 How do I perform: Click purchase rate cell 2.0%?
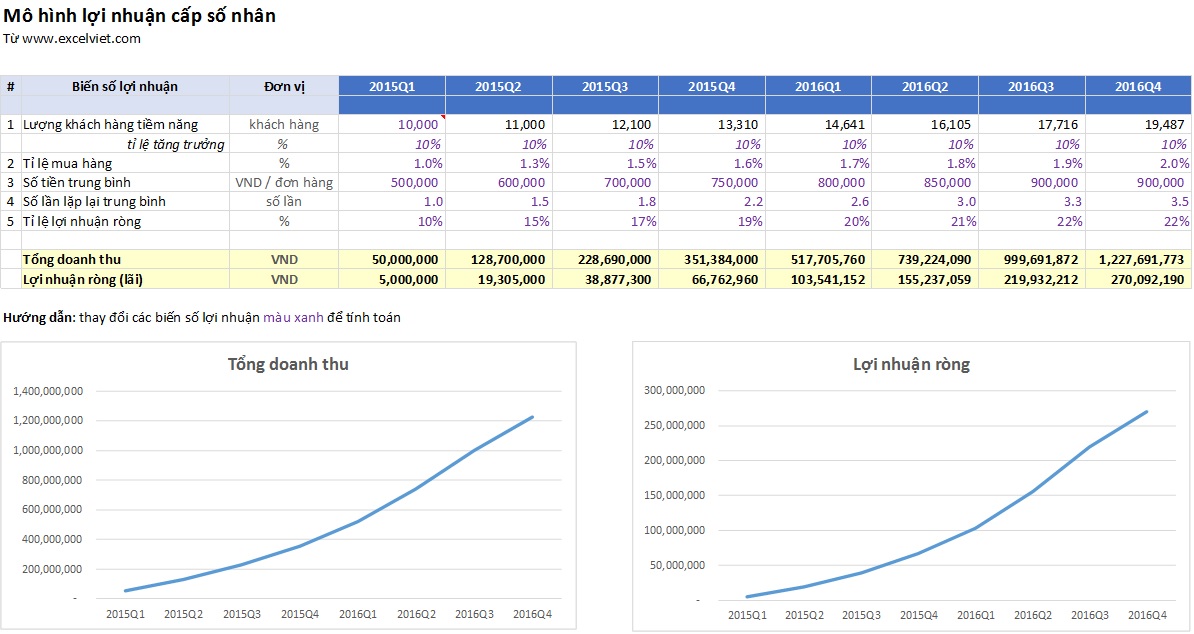pyautogui.click(x=1138, y=163)
